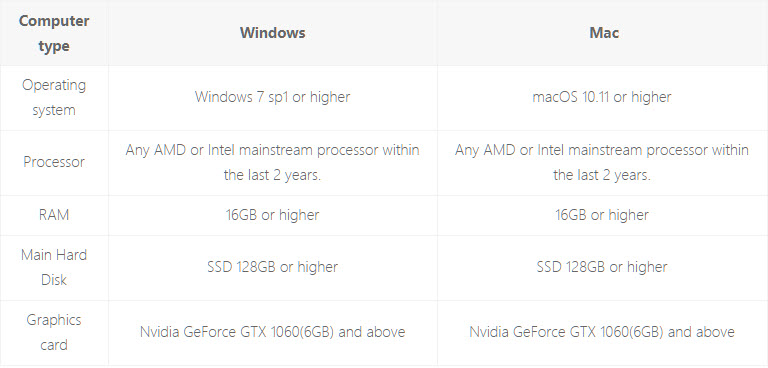This screenshot has width=768, height=368.
Task: Select the Mac column header
Action: pos(604,33)
